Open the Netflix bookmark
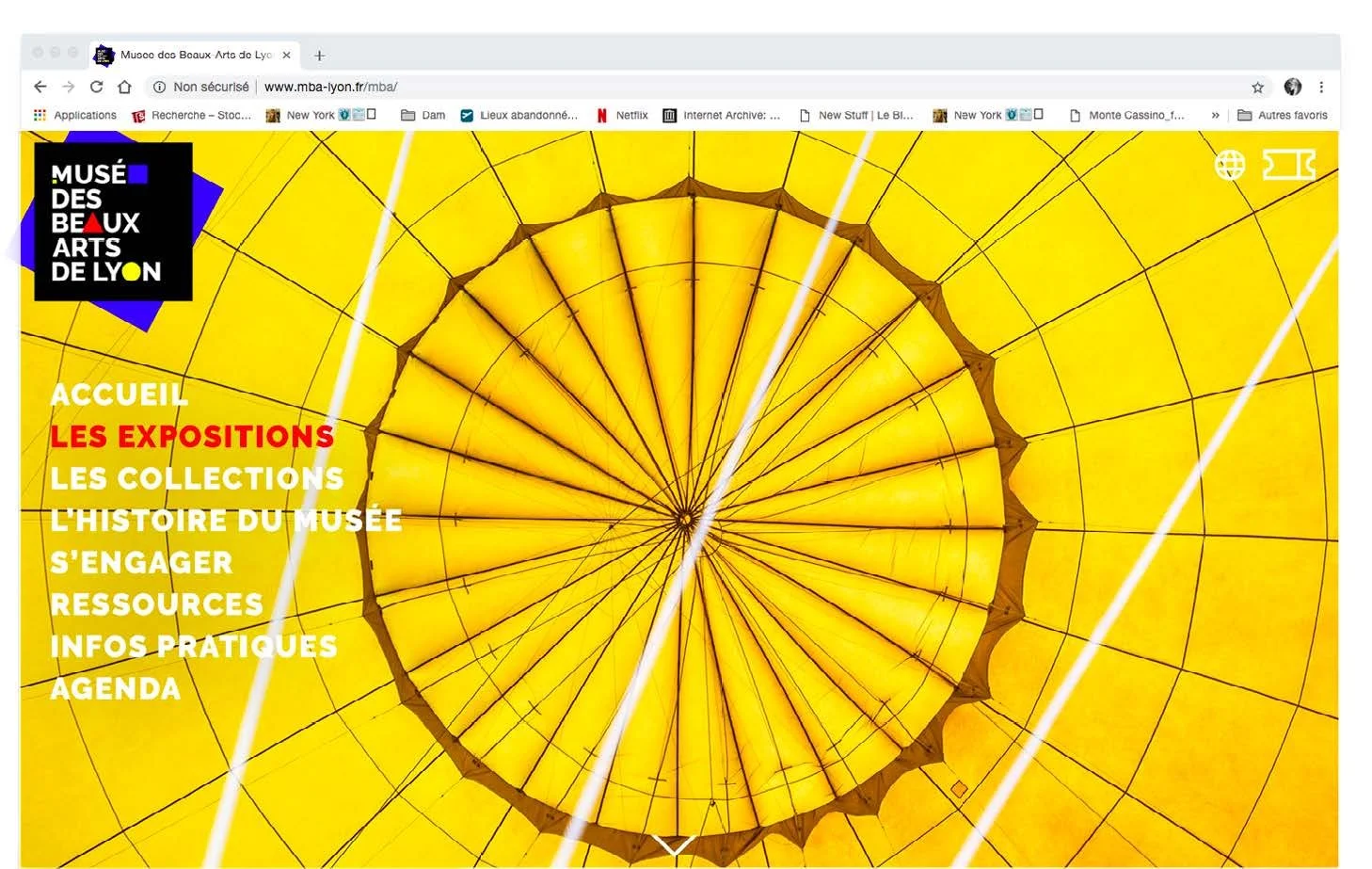The height and width of the screenshot is (869, 1372). pyautogui.click(x=622, y=115)
